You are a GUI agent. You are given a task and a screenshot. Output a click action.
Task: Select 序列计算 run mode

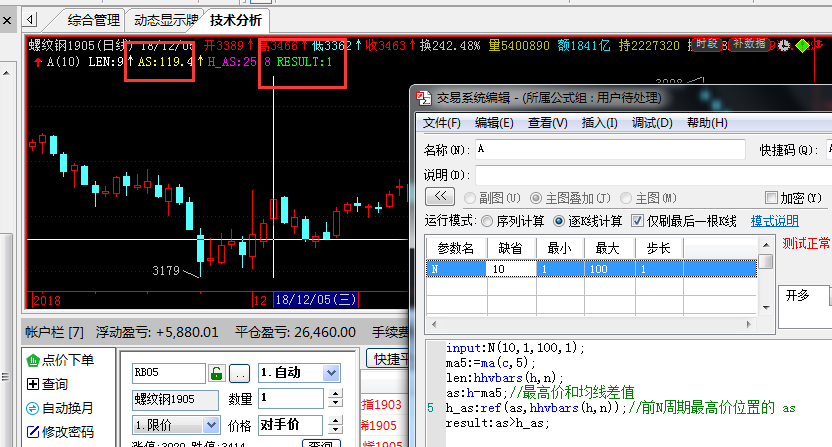point(487,221)
